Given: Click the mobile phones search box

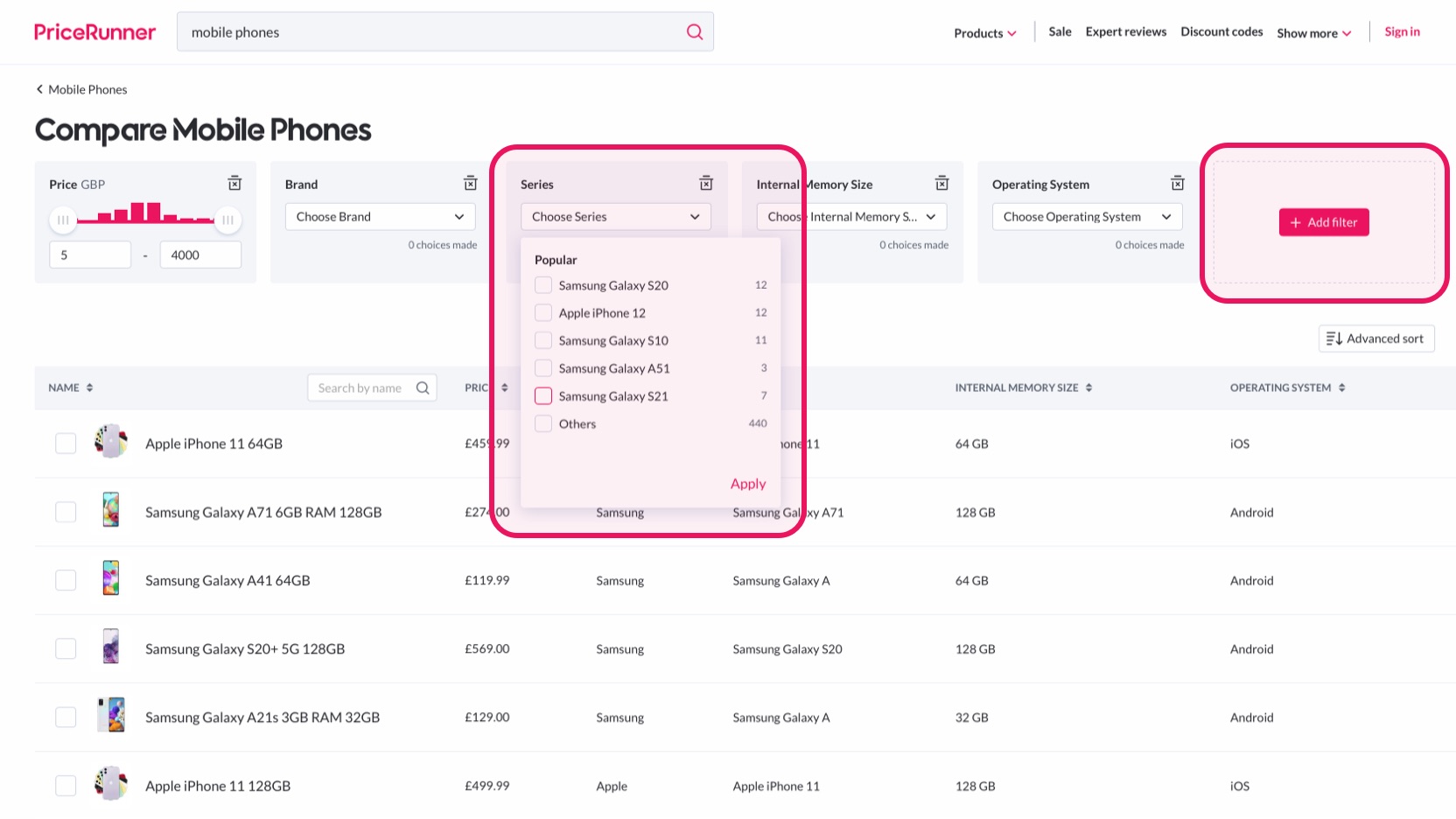Looking at the screenshot, I should pos(444,32).
